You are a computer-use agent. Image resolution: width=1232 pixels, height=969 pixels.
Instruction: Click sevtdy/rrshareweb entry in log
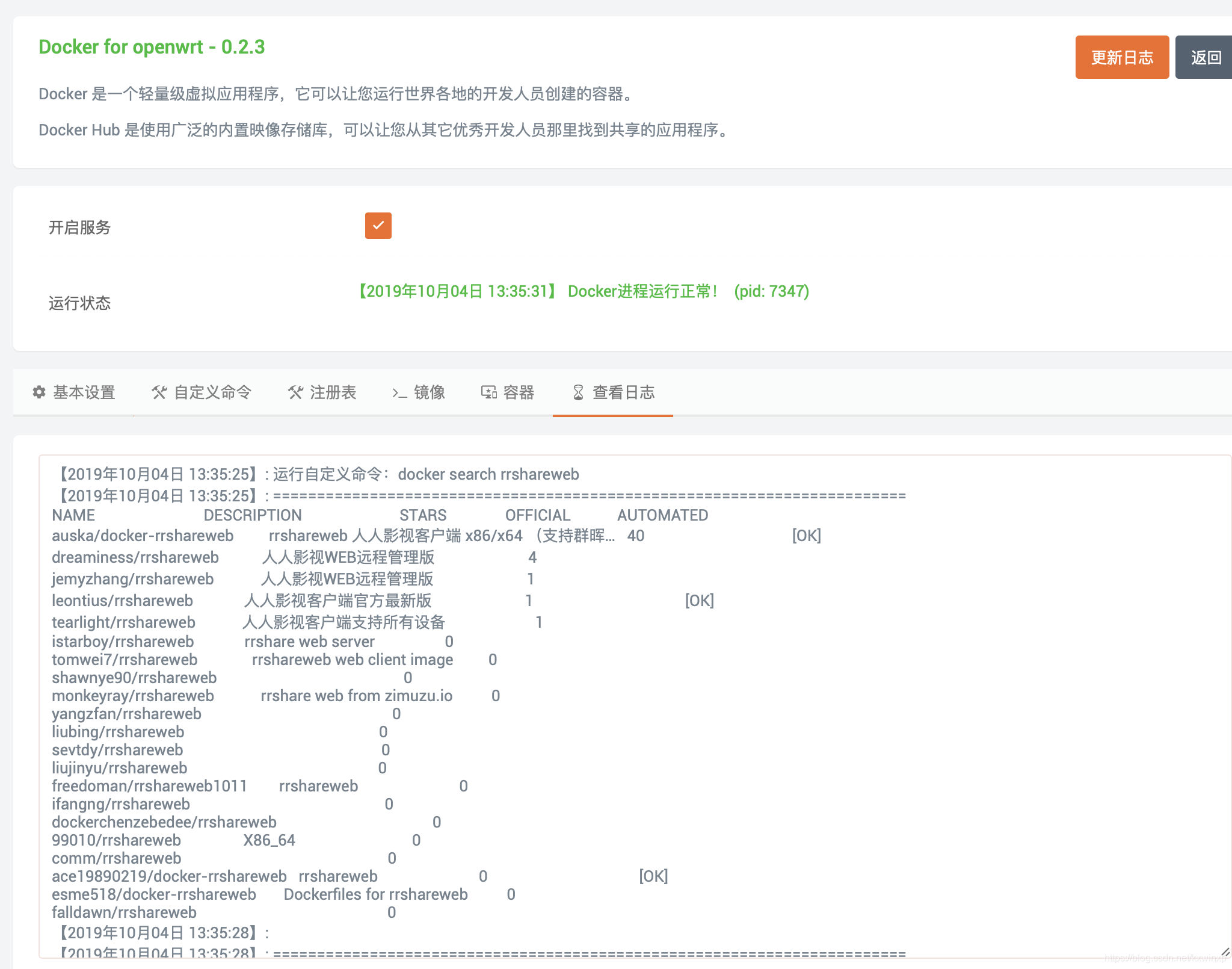tap(117, 750)
